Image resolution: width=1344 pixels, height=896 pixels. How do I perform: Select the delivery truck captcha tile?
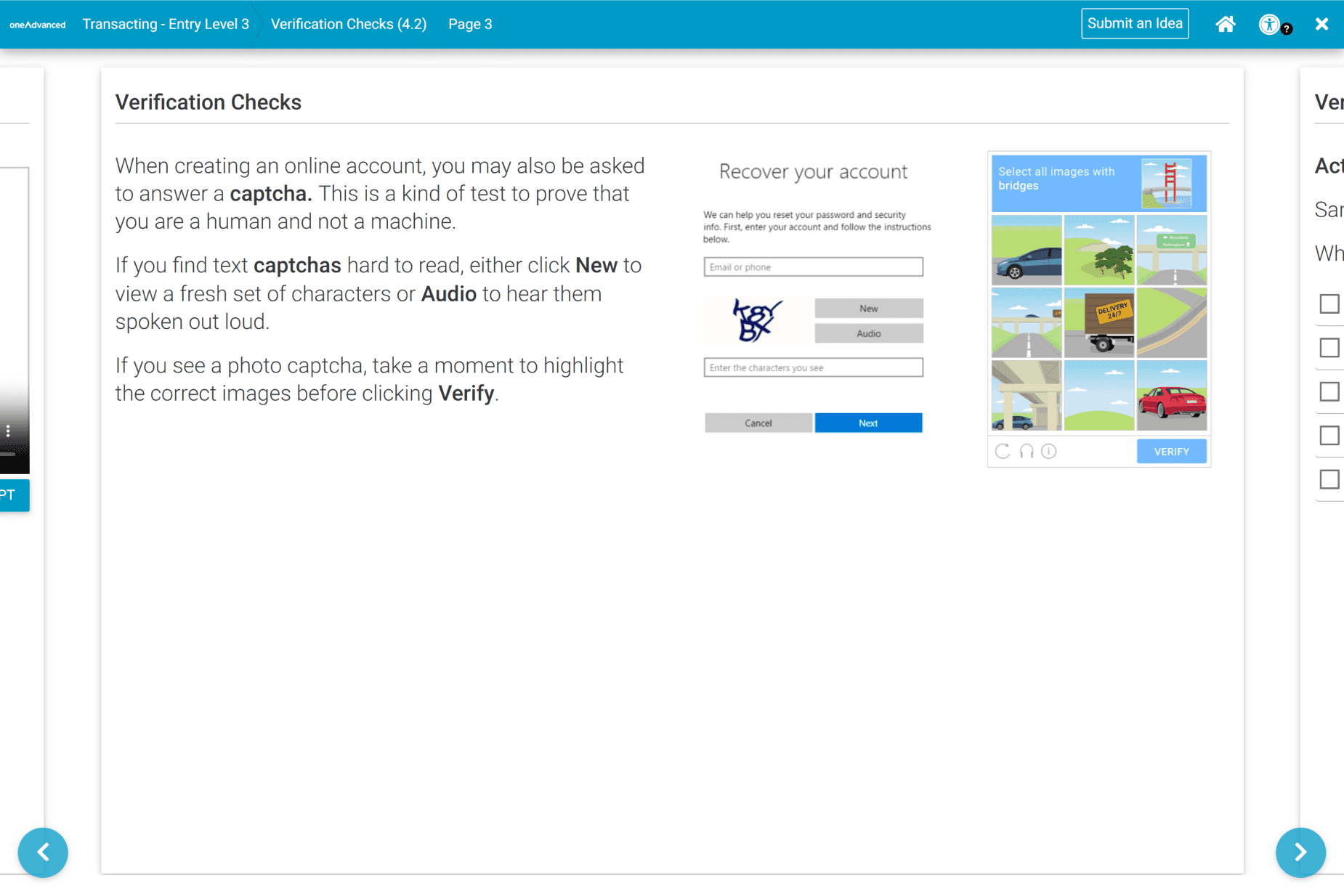[1098, 322]
